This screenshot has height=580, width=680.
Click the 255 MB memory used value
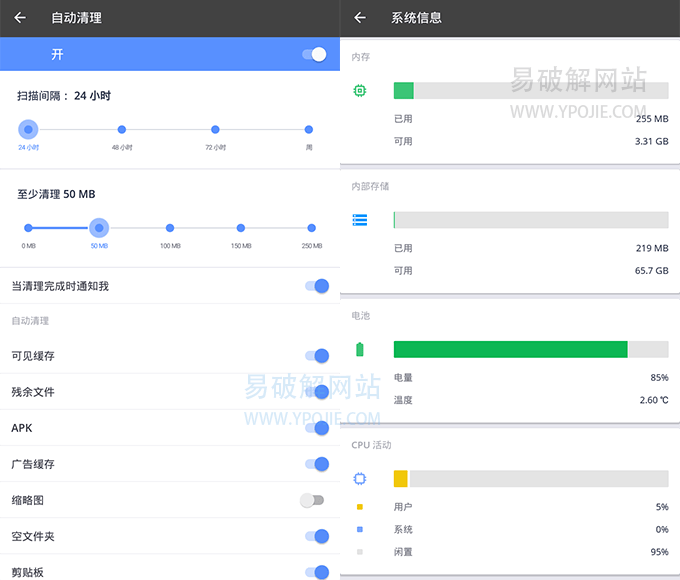coord(652,118)
